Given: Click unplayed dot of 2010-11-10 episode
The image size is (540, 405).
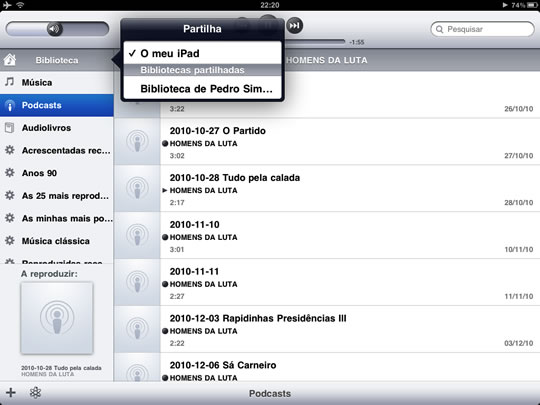Looking at the screenshot, I should (165, 237).
